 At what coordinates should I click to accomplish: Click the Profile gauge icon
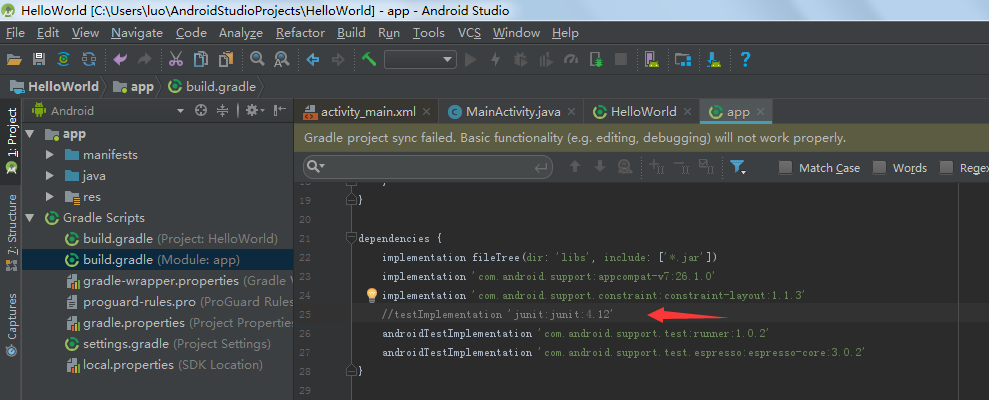tap(571, 60)
